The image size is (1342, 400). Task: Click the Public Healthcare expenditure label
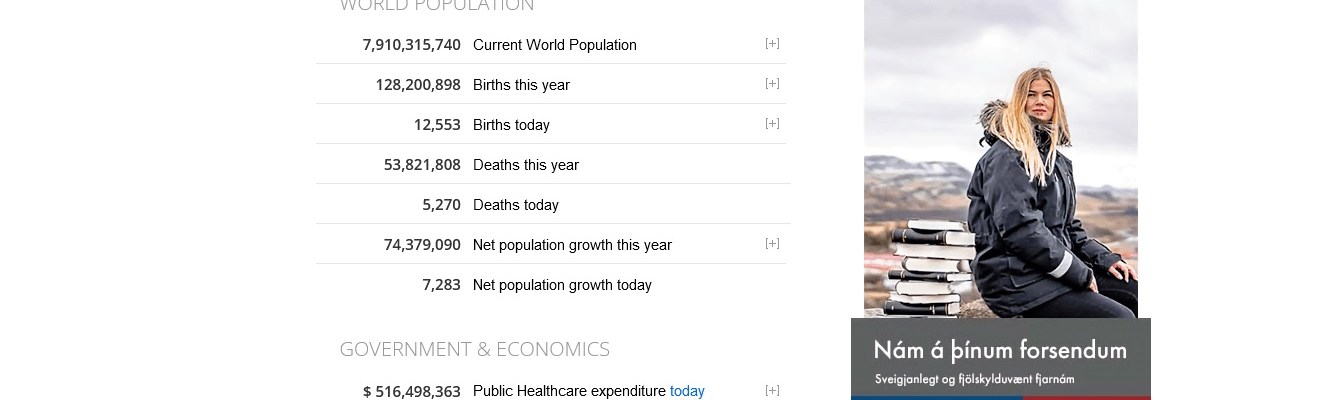tap(569, 391)
